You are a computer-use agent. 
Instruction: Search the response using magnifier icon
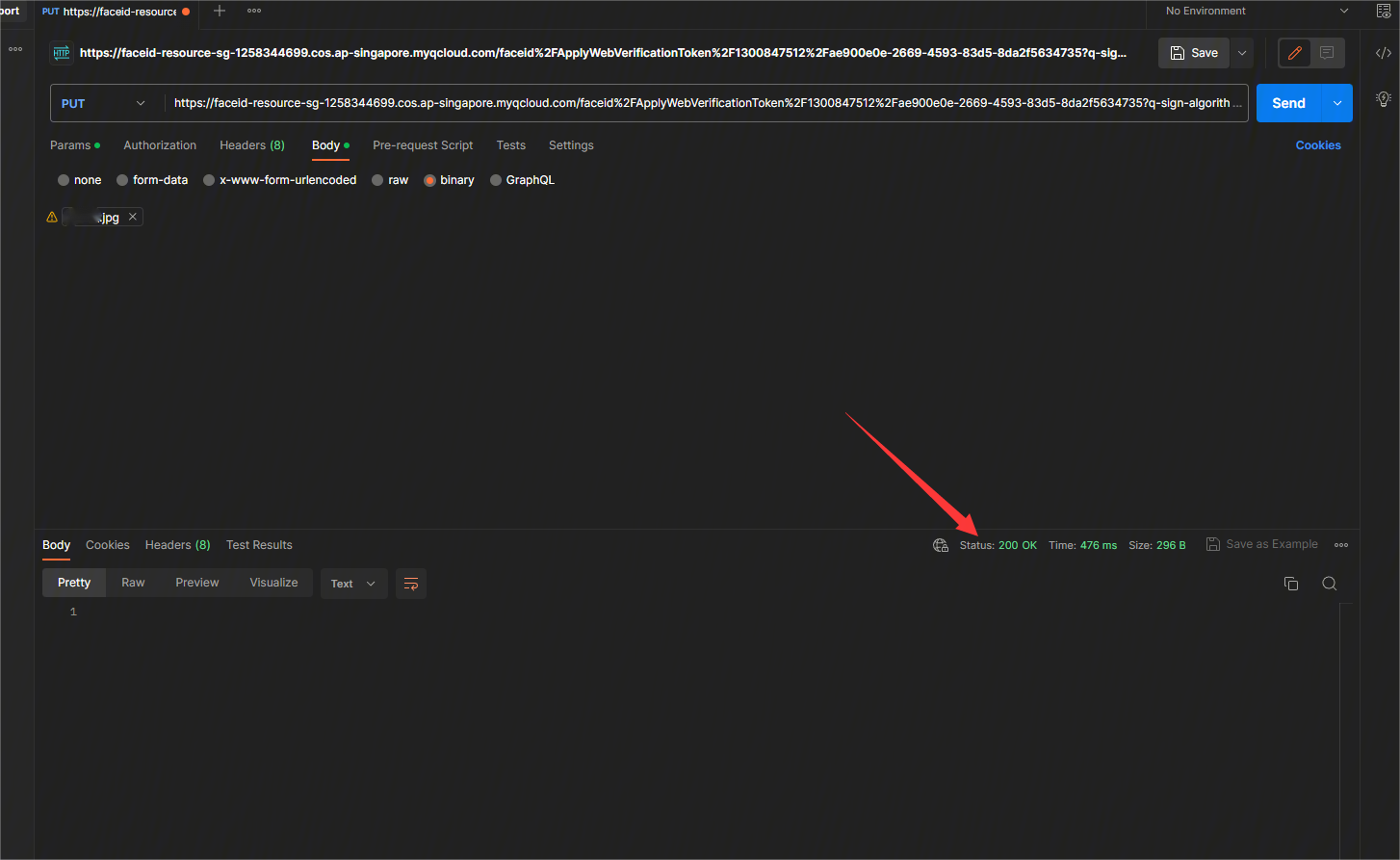(x=1329, y=584)
